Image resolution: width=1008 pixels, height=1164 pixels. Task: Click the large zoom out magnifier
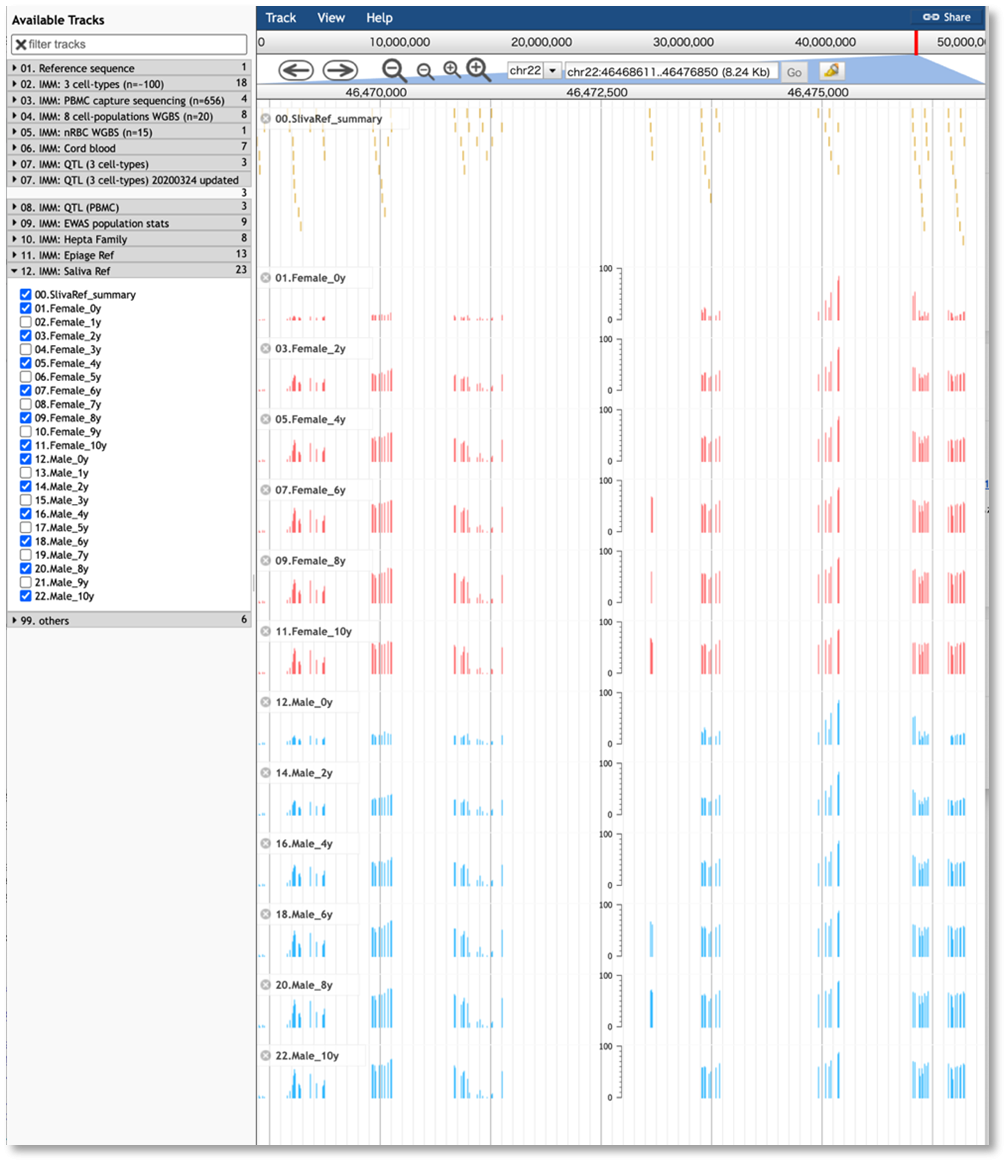394,70
